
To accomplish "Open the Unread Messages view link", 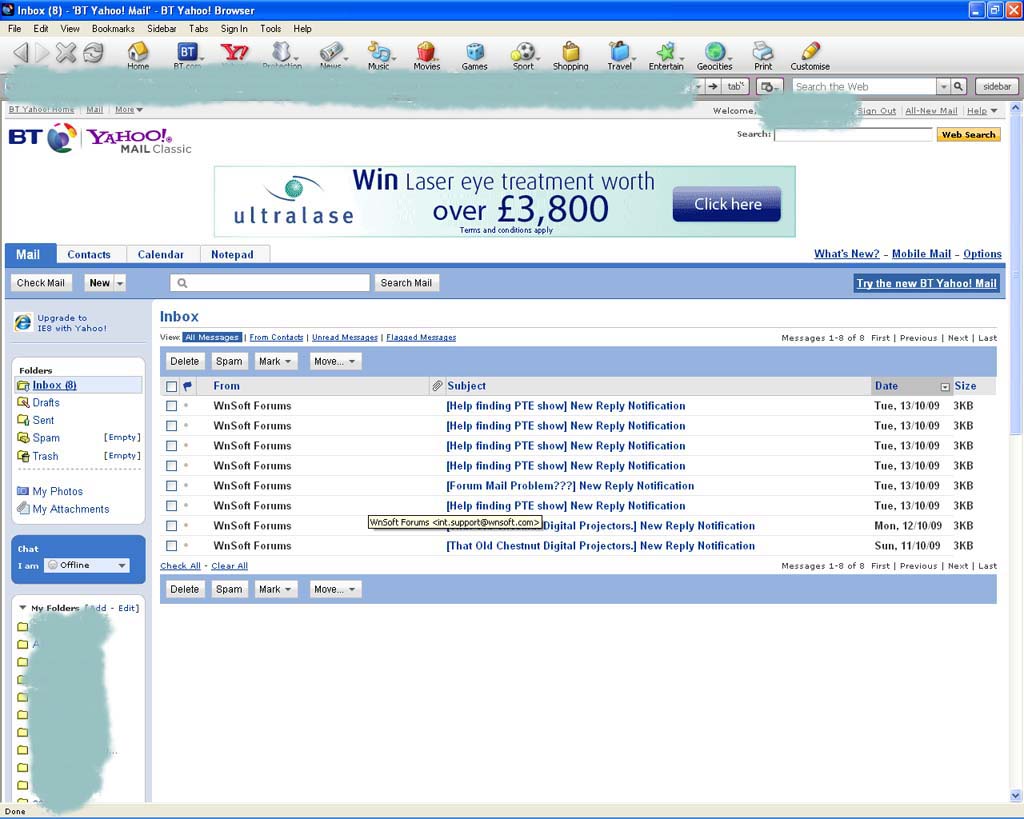I will click(345, 338).
